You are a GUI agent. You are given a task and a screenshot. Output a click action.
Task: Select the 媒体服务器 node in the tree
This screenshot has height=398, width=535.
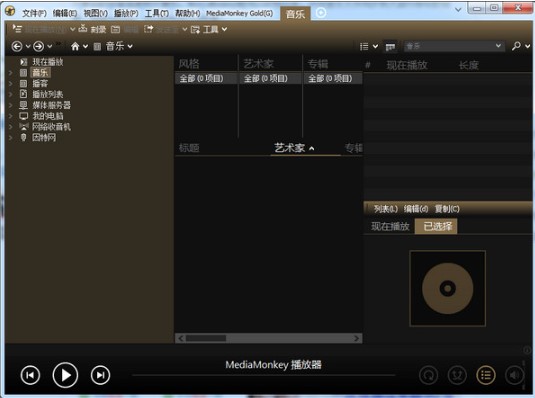tap(52, 105)
